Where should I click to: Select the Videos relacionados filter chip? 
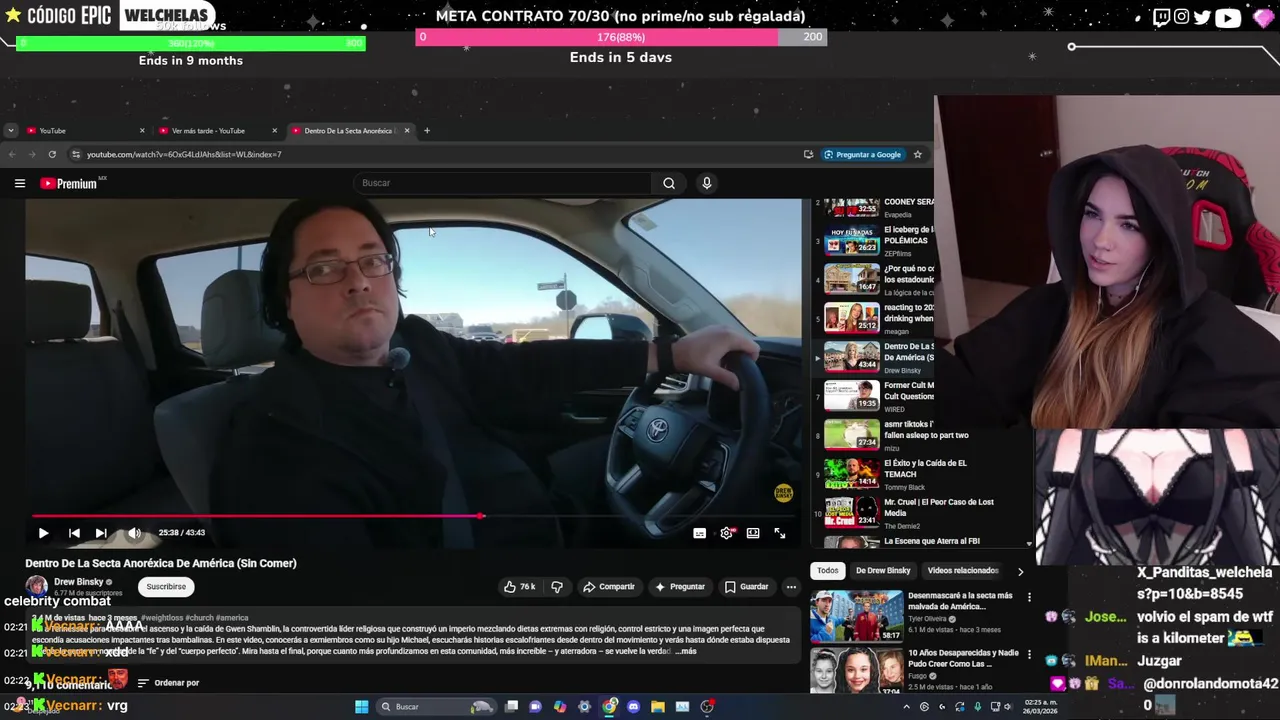pos(962,570)
